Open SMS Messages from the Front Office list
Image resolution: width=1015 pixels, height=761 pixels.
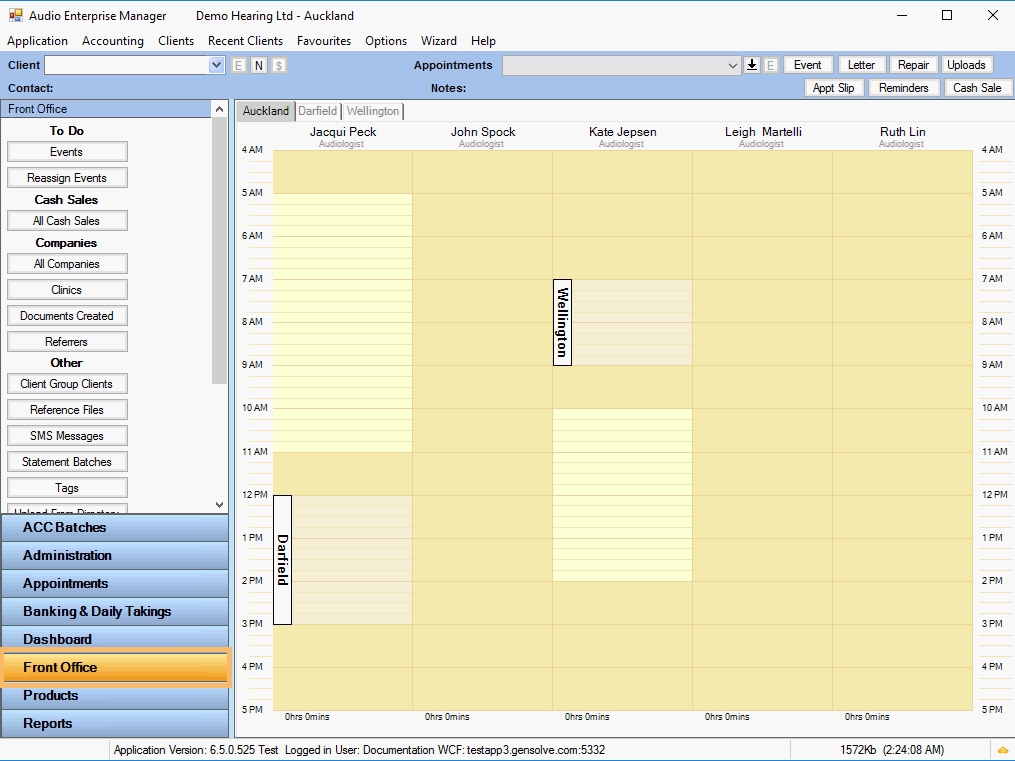(67, 436)
